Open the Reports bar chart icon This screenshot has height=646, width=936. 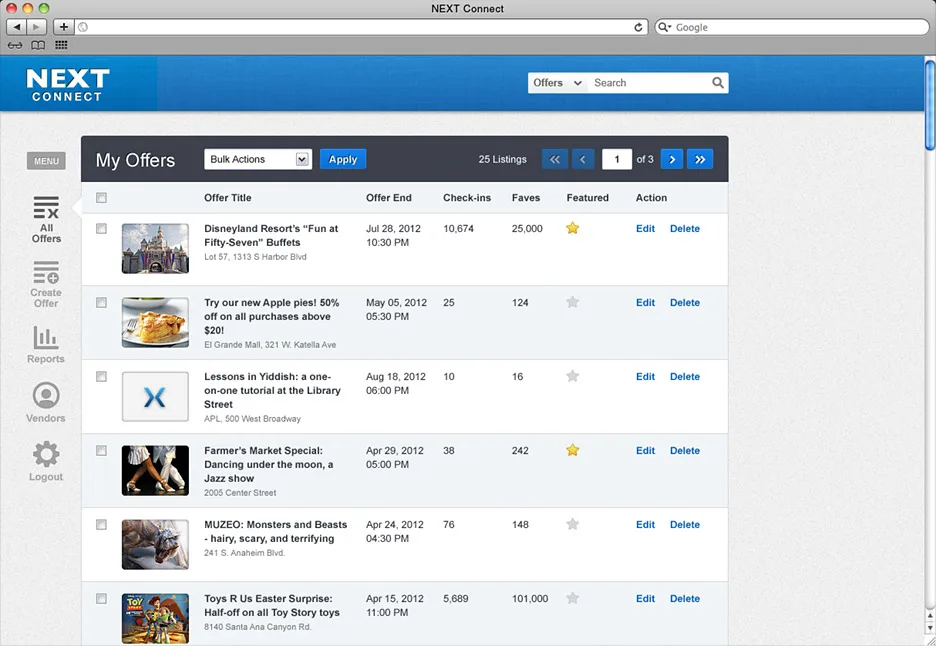(46, 337)
